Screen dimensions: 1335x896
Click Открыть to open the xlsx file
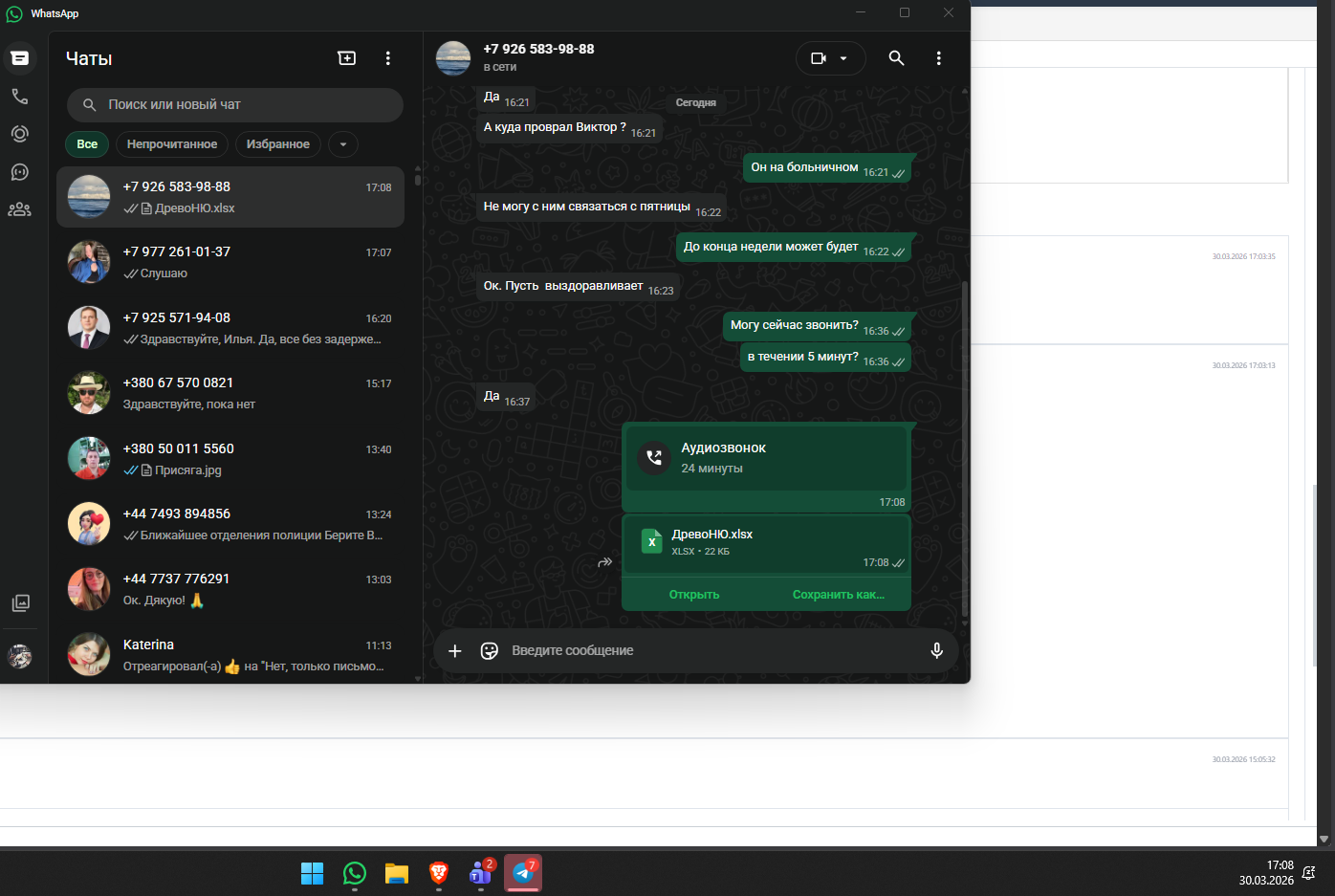(694, 595)
